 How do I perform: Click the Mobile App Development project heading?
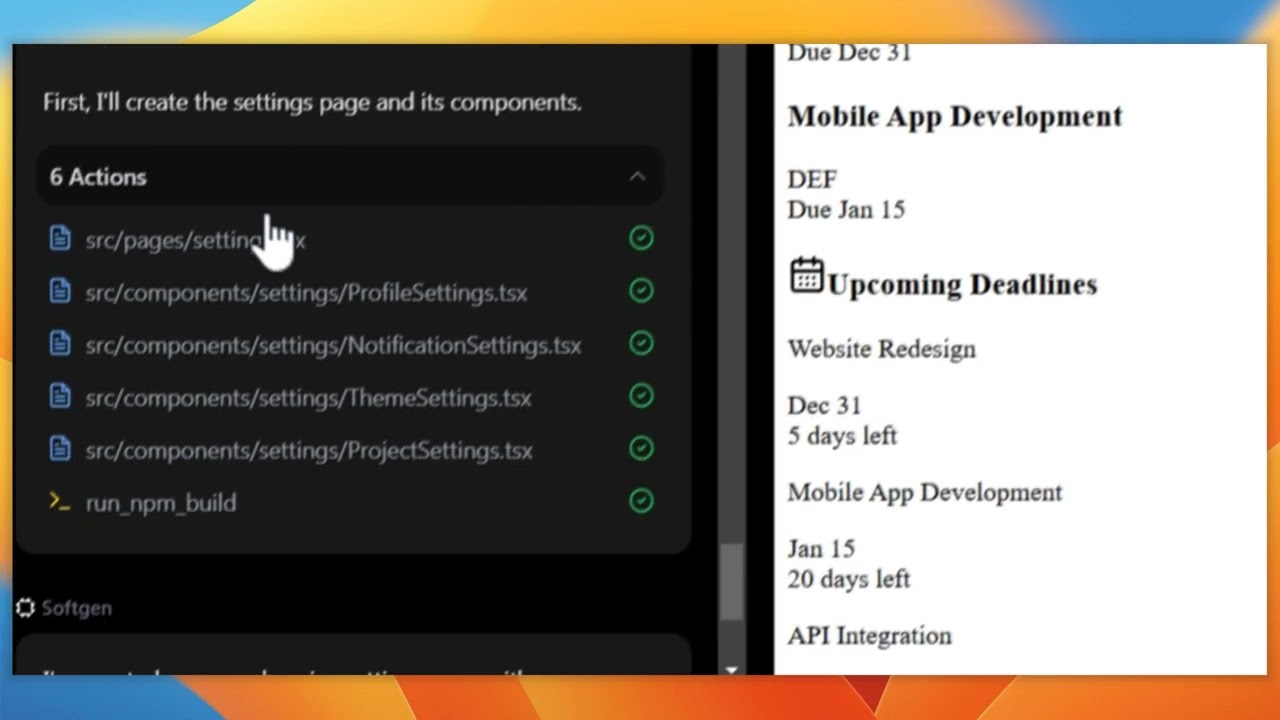point(955,117)
